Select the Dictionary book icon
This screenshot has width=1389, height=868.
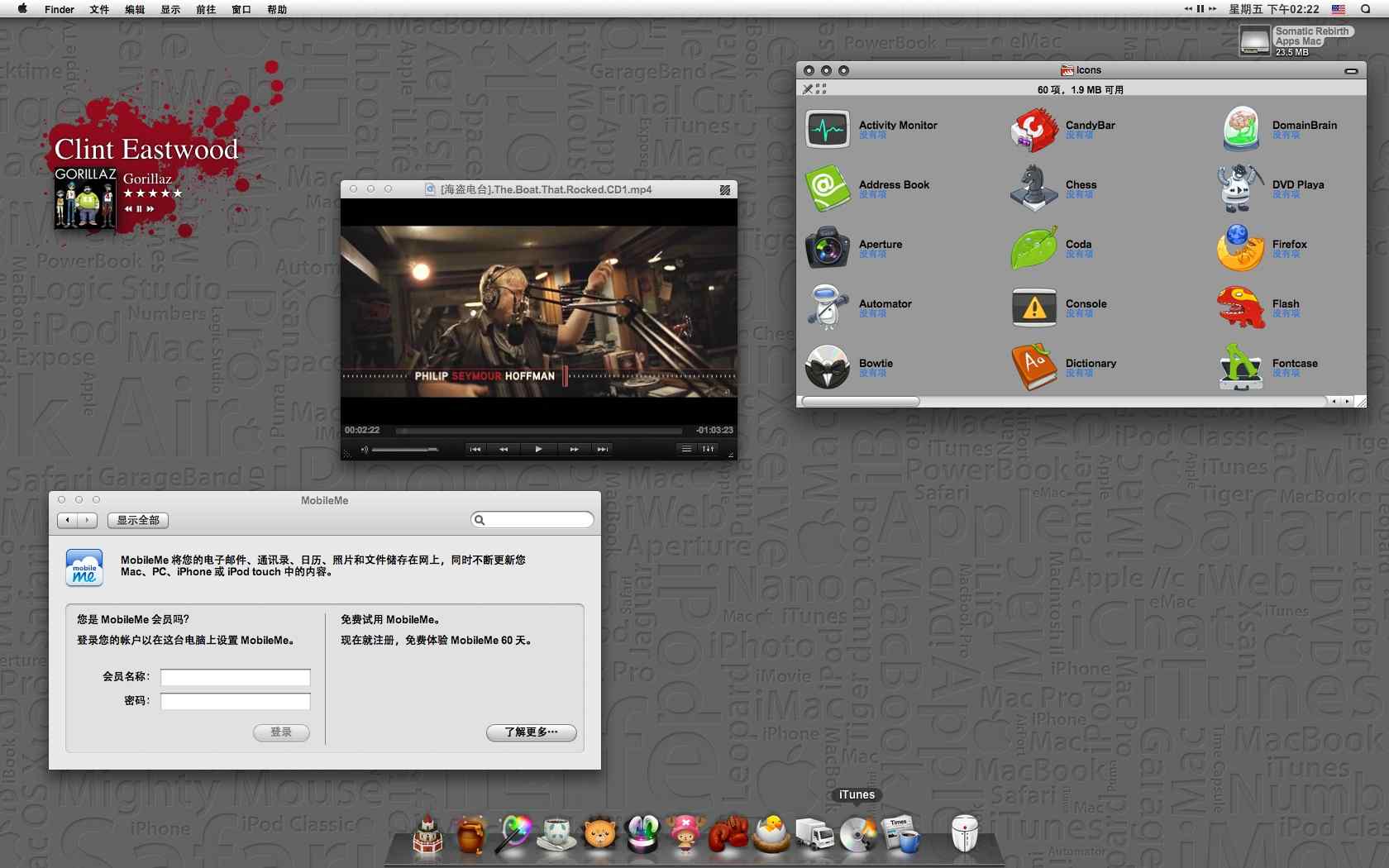point(1034,368)
